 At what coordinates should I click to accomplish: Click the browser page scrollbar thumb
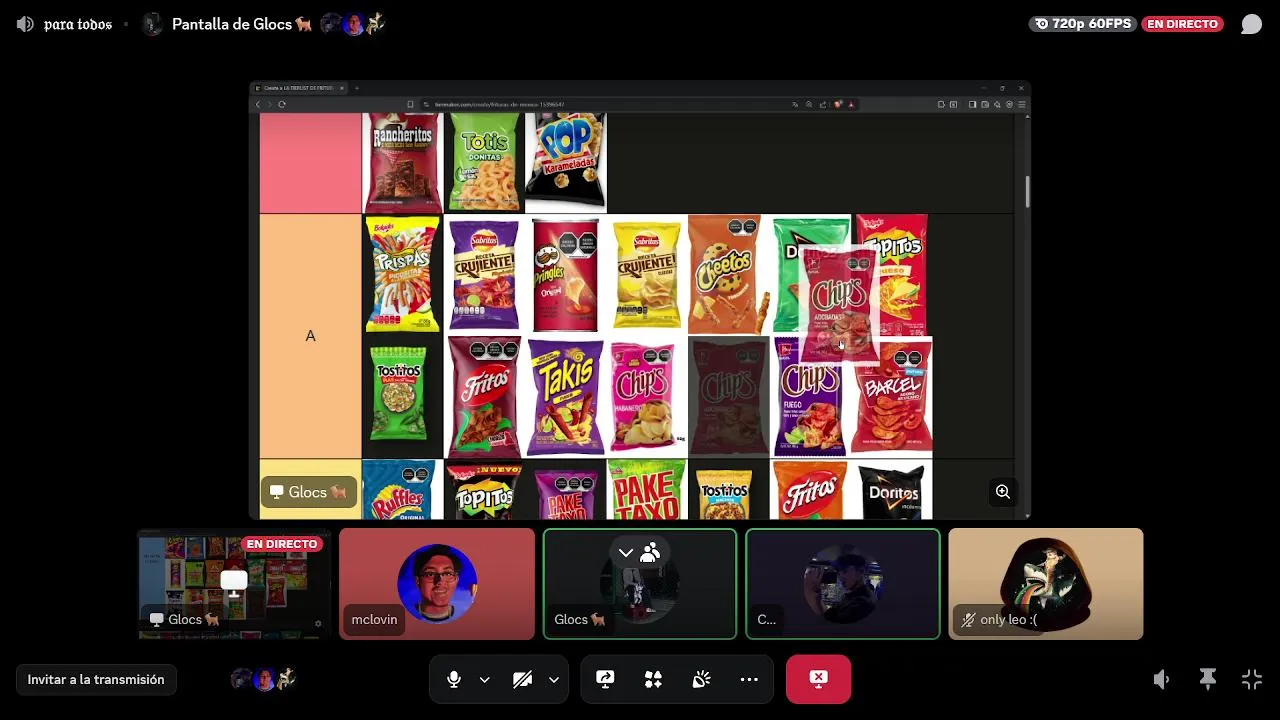[1027, 191]
